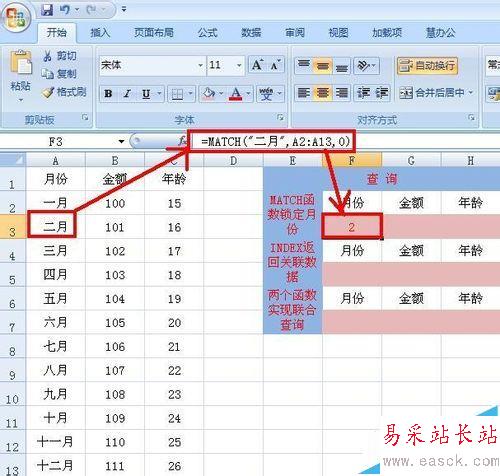Activate the Format Painter 格式刷

point(64,92)
